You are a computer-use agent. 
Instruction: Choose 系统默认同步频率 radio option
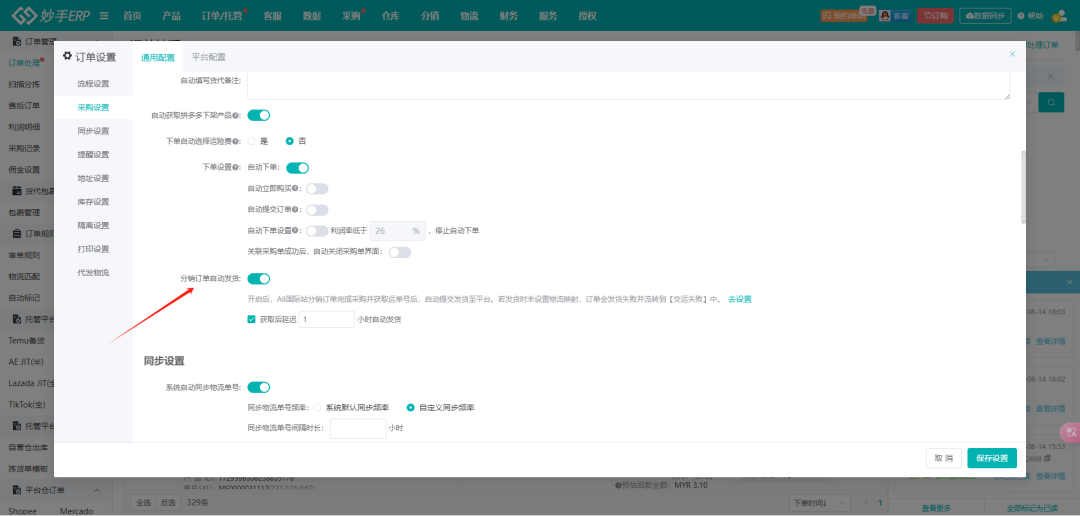point(318,408)
